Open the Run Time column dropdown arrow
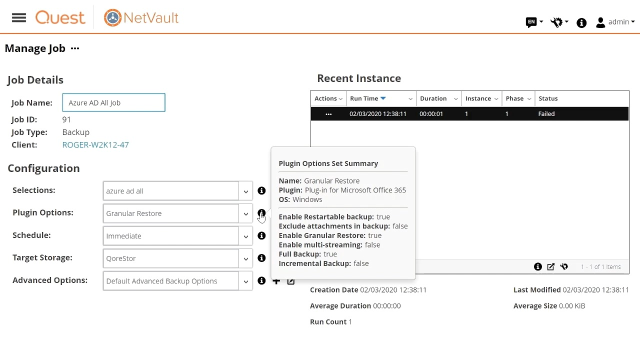This screenshot has width=640, height=360. [410, 99]
